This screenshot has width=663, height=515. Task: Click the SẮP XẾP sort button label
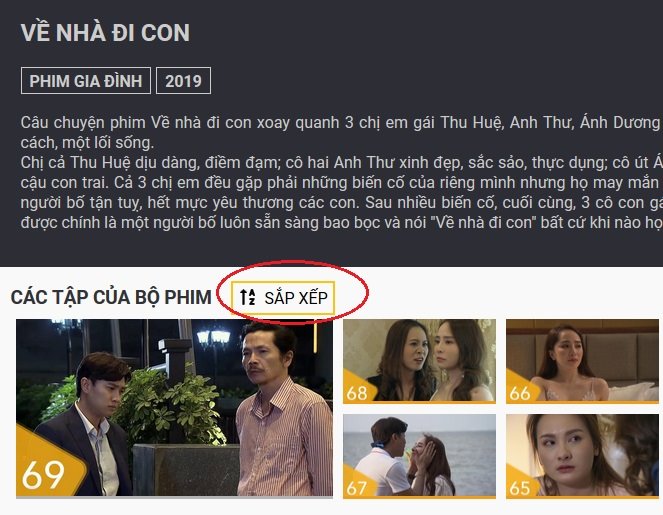click(x=296, y=298)
